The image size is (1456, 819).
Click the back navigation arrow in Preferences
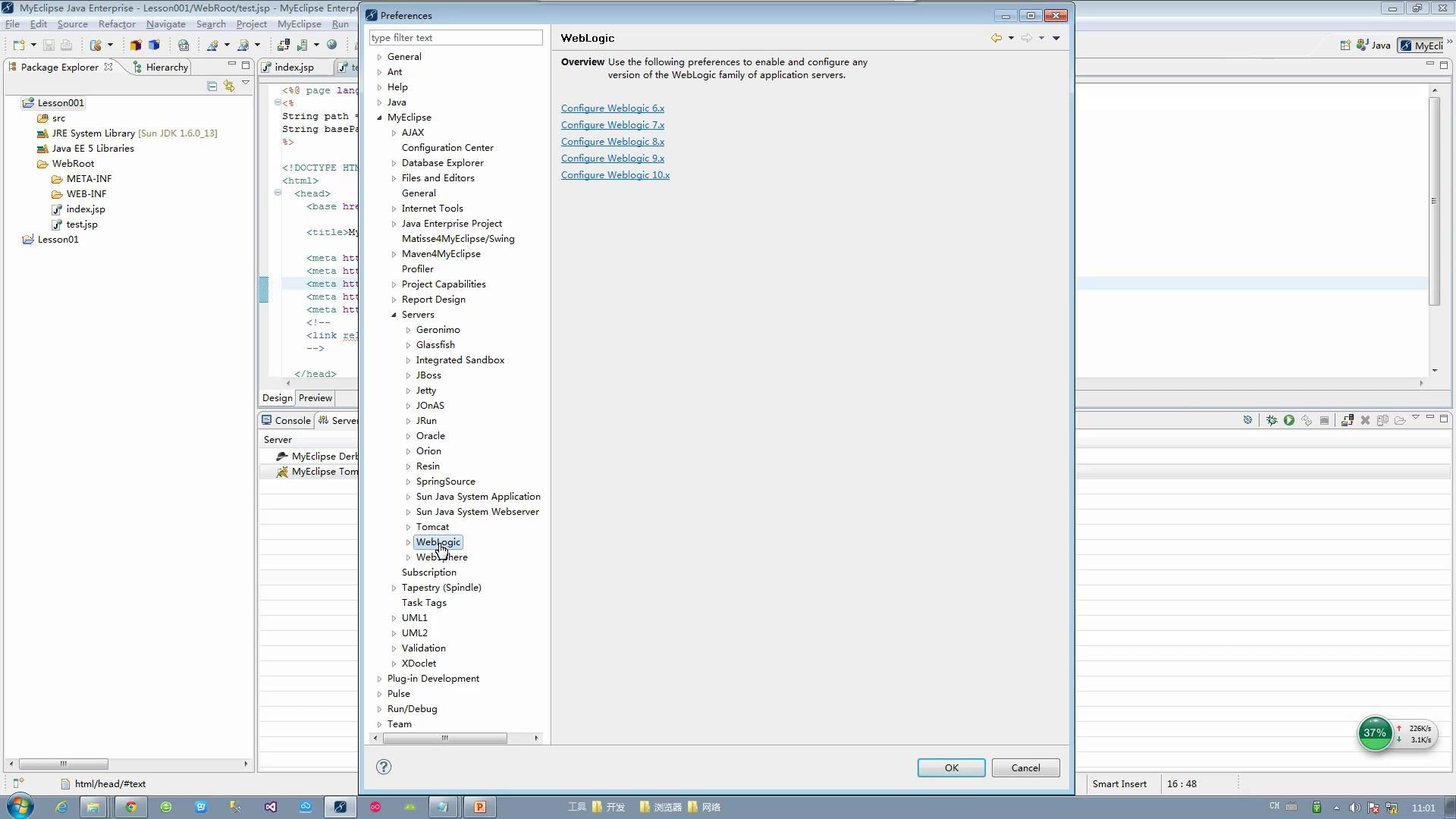point(996,38)
